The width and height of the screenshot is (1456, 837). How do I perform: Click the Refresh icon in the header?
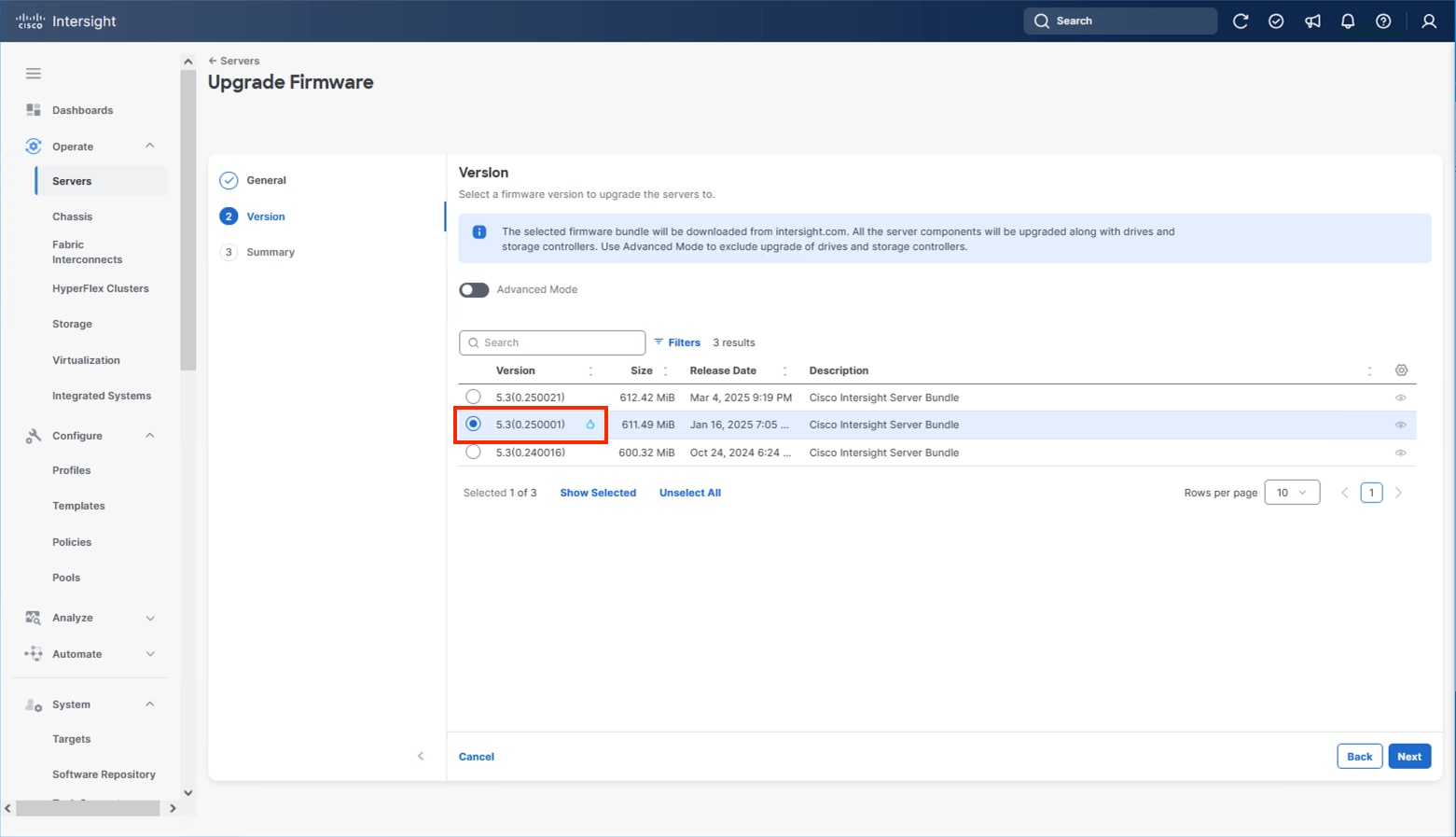click(1241, 21)
